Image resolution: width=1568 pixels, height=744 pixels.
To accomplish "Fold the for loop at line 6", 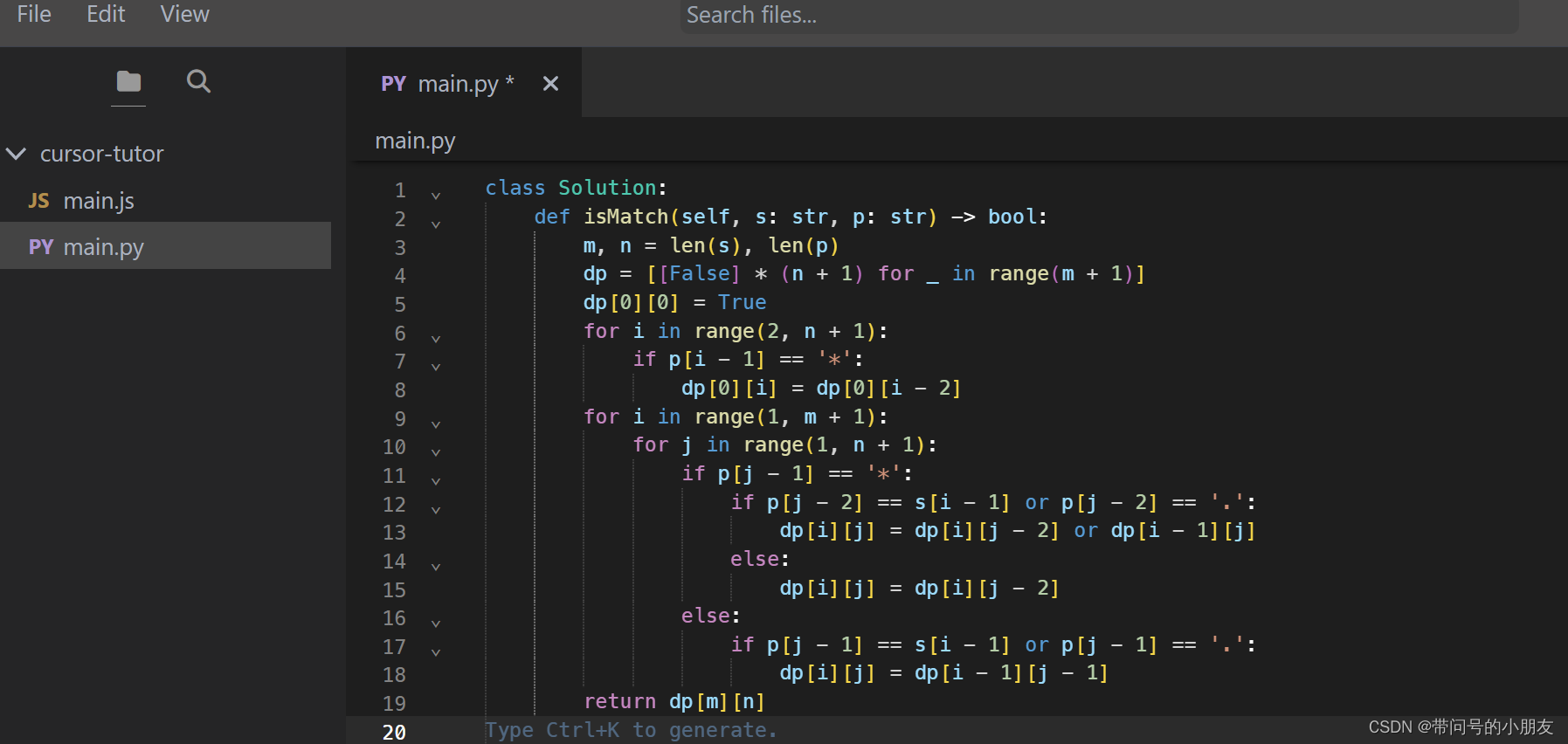I will point(436,339).
